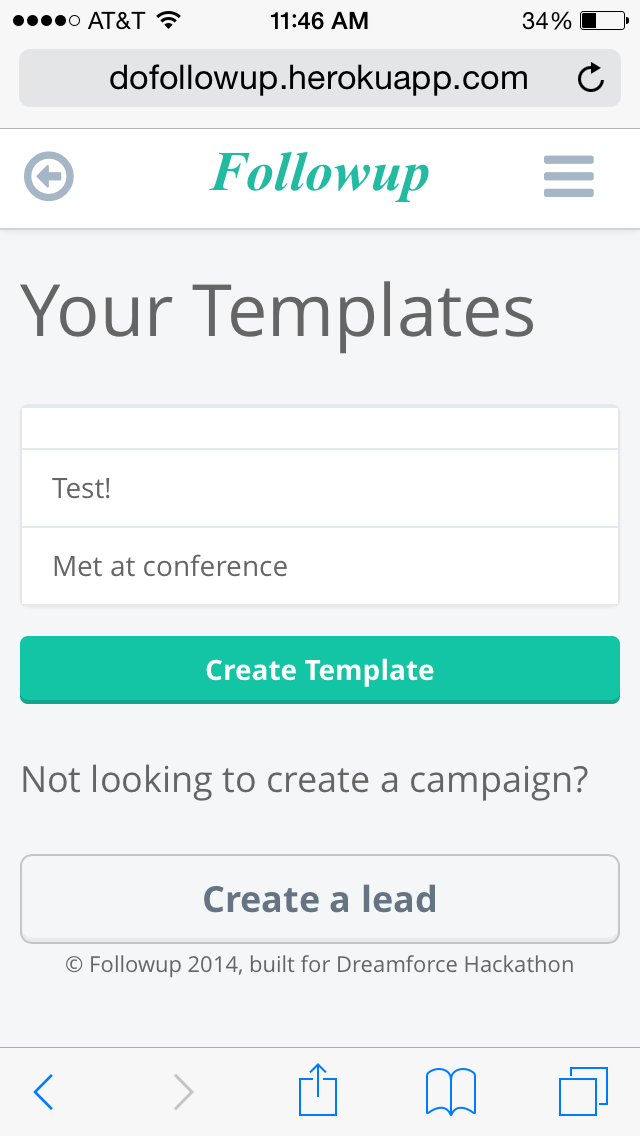Open Safari bookmarks
The image size is (640, 1136).
pyautogui.click(x=451, y=1091)
